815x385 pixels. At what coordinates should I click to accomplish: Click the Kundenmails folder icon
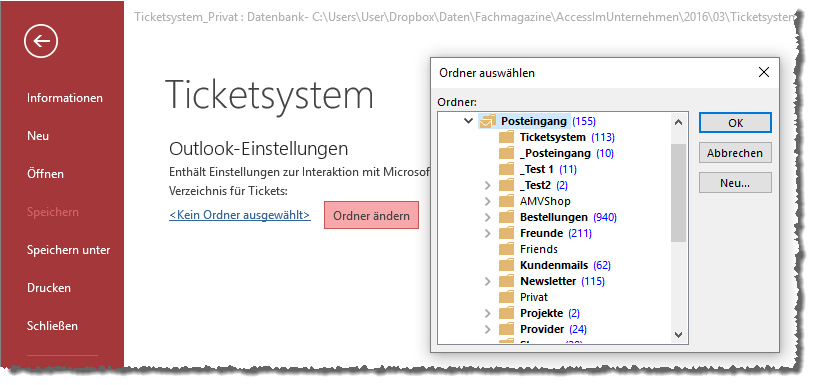506,265
